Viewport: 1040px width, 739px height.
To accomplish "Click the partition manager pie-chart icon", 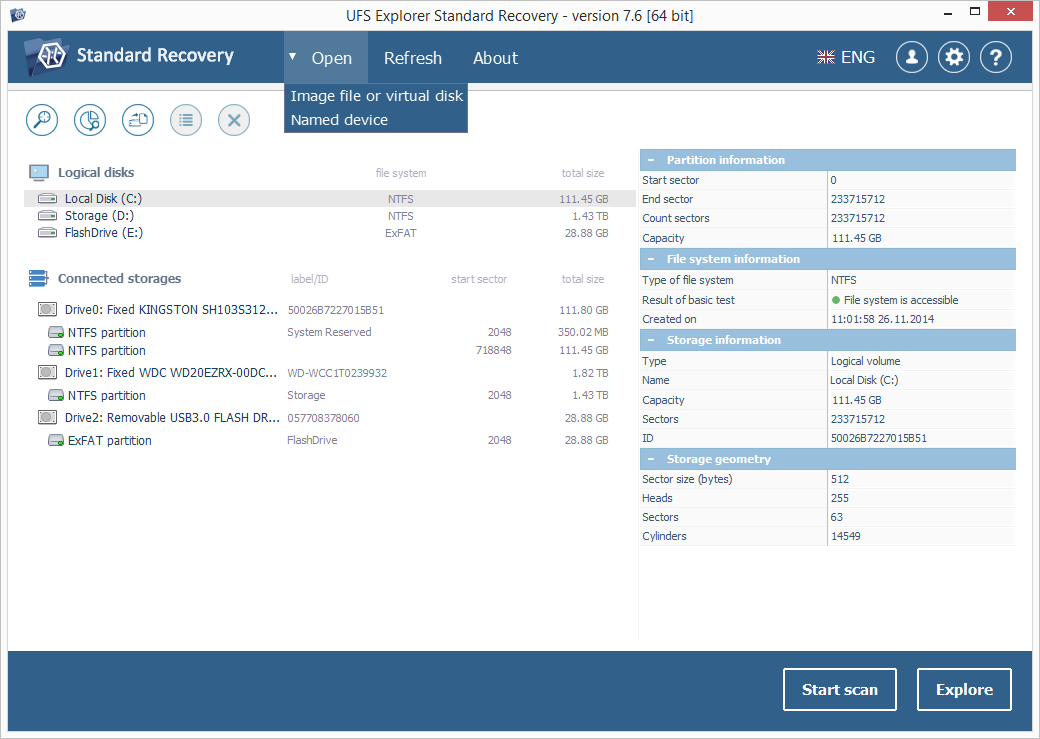I will tap(90, 120).
